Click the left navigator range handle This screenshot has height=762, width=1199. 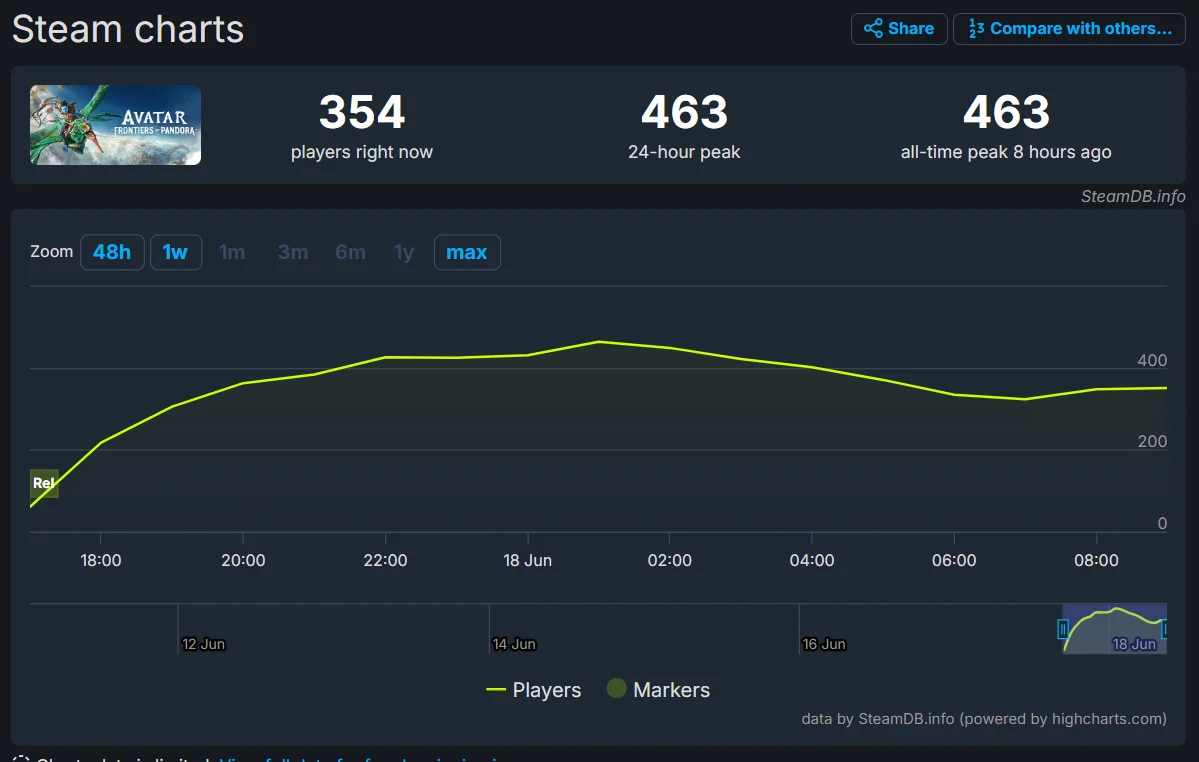point(1063,629)
